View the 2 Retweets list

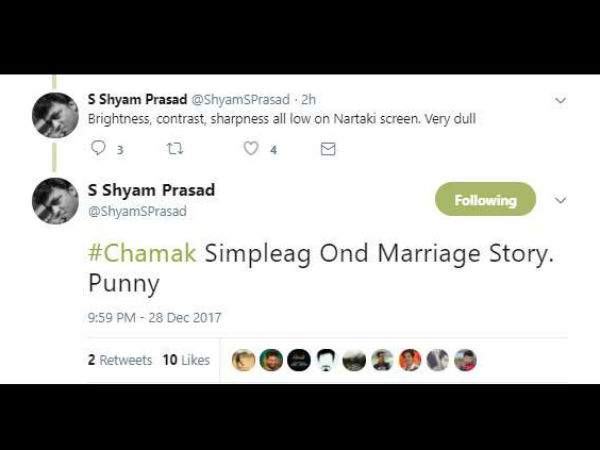pyautogui.click(x=120, y=360)
